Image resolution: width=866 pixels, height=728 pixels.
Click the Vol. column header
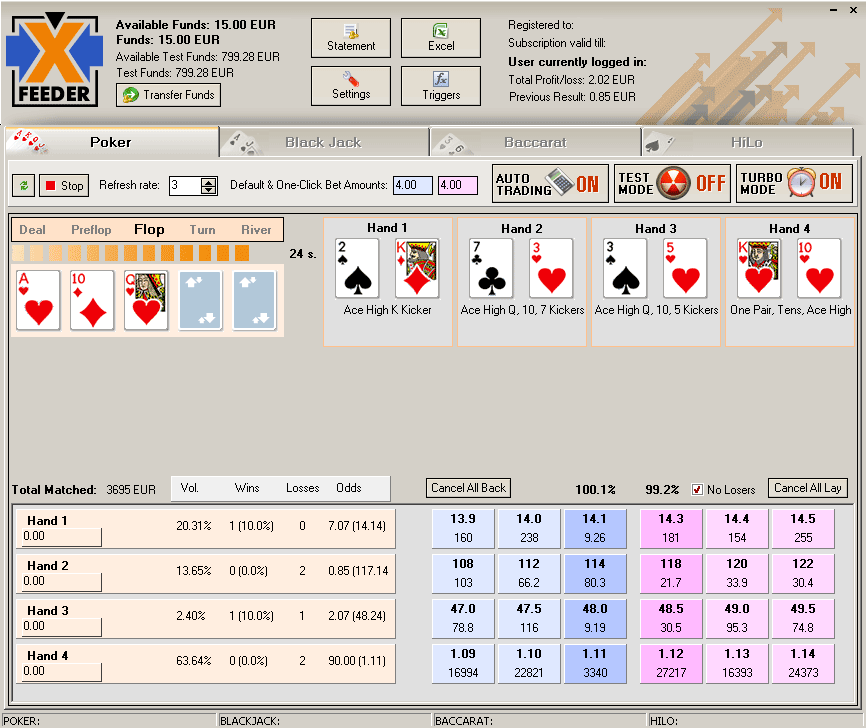189,488
